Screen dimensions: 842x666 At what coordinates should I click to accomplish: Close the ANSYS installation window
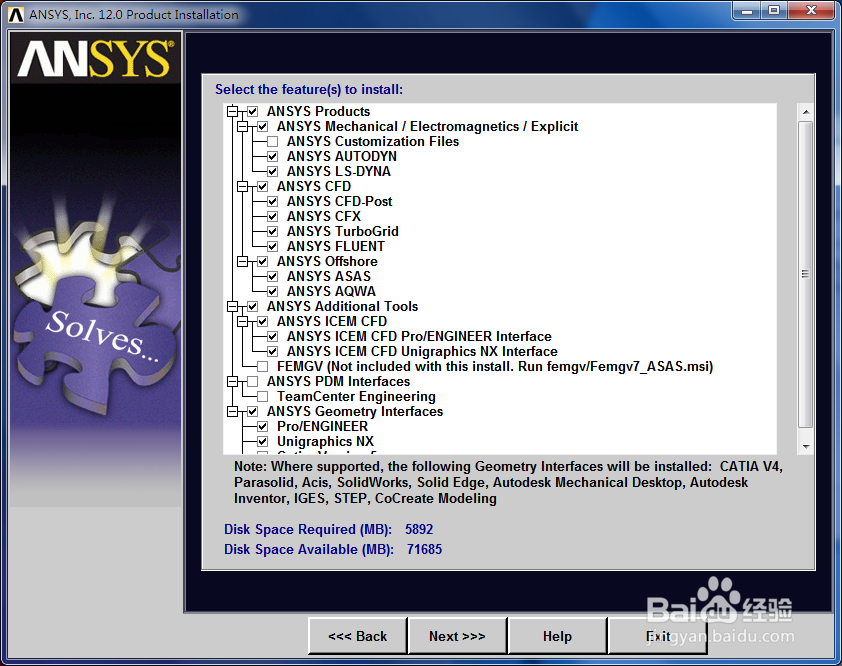coord(811,11)
